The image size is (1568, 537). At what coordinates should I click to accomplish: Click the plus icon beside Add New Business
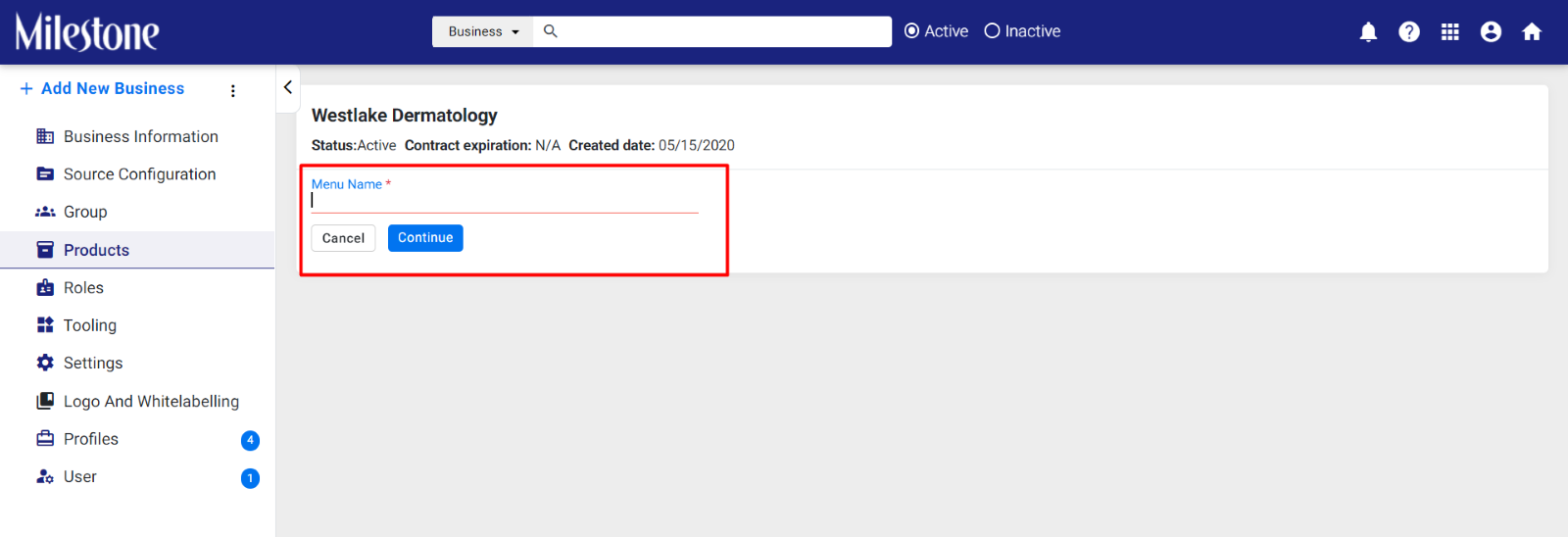click(x=26, y=88)
